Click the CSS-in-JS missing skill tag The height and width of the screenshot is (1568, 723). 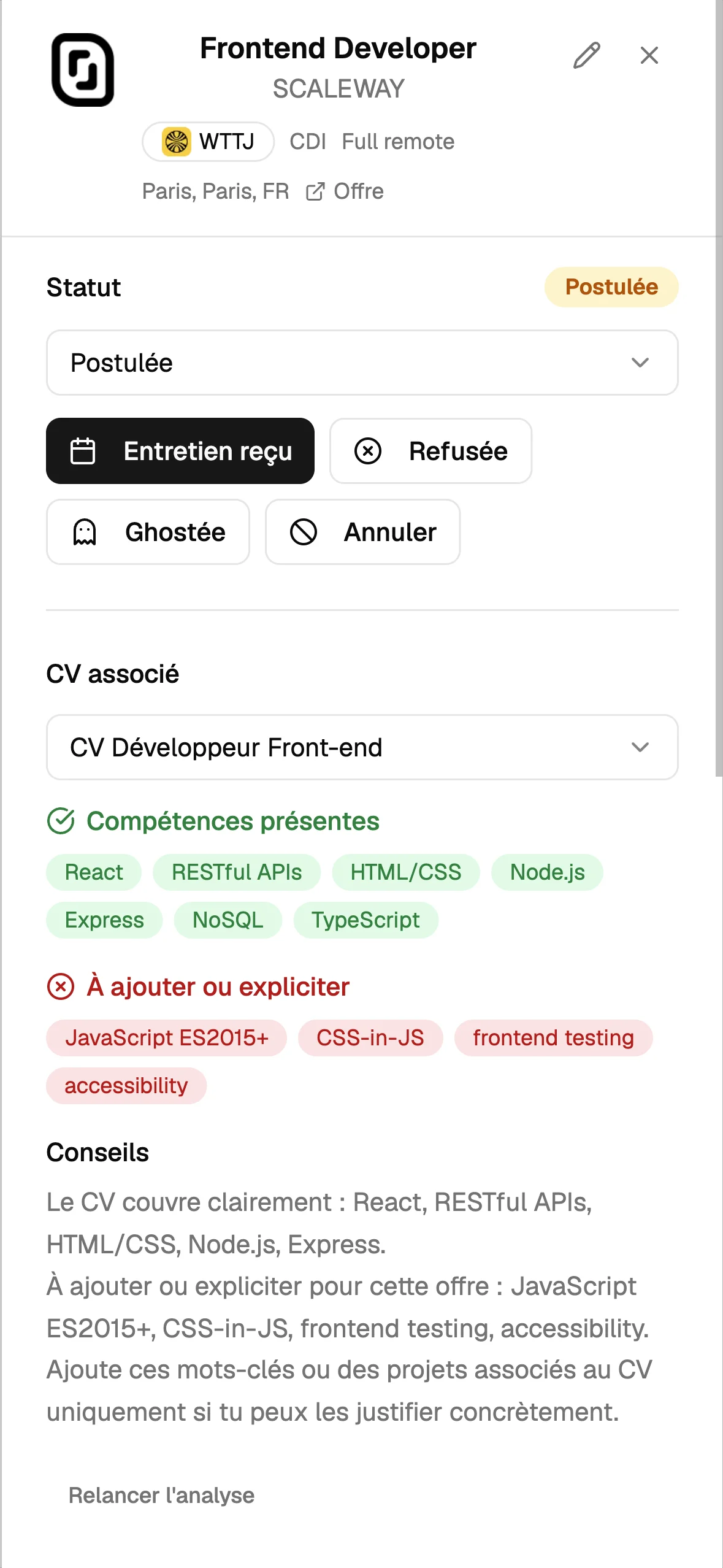[x=370, y=1037]
